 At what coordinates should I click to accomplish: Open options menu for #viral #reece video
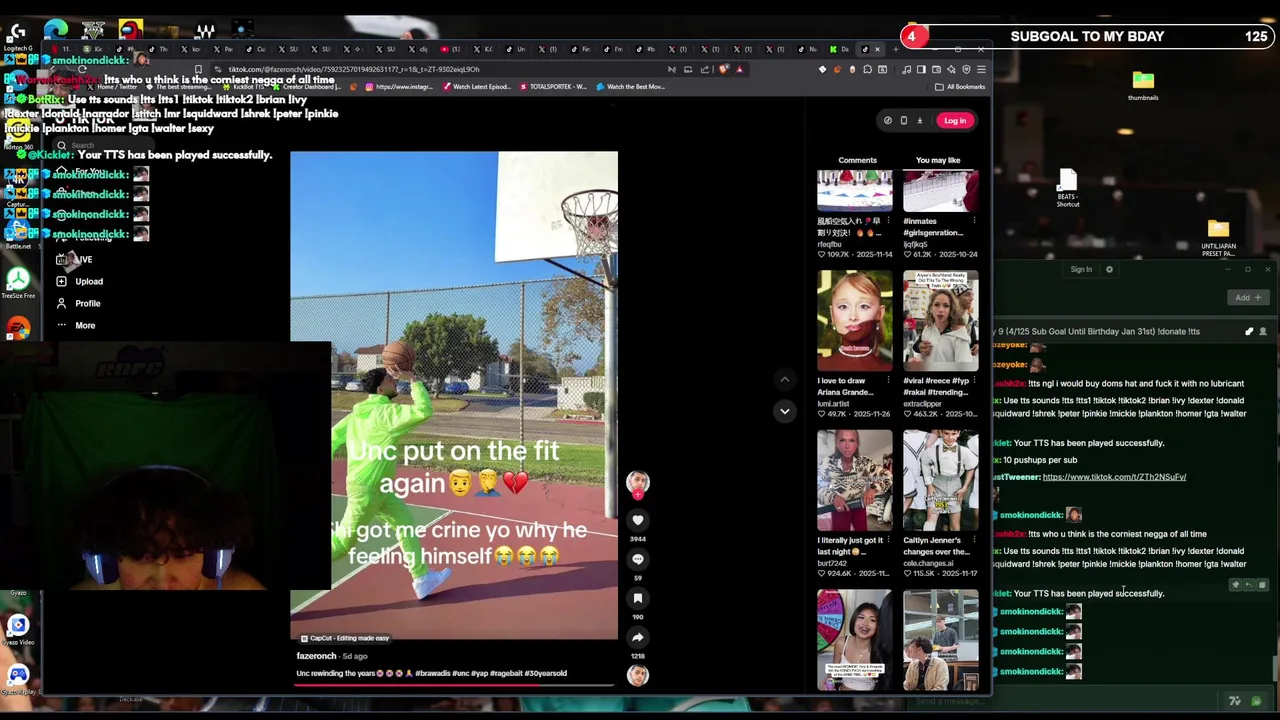[974, 381]
